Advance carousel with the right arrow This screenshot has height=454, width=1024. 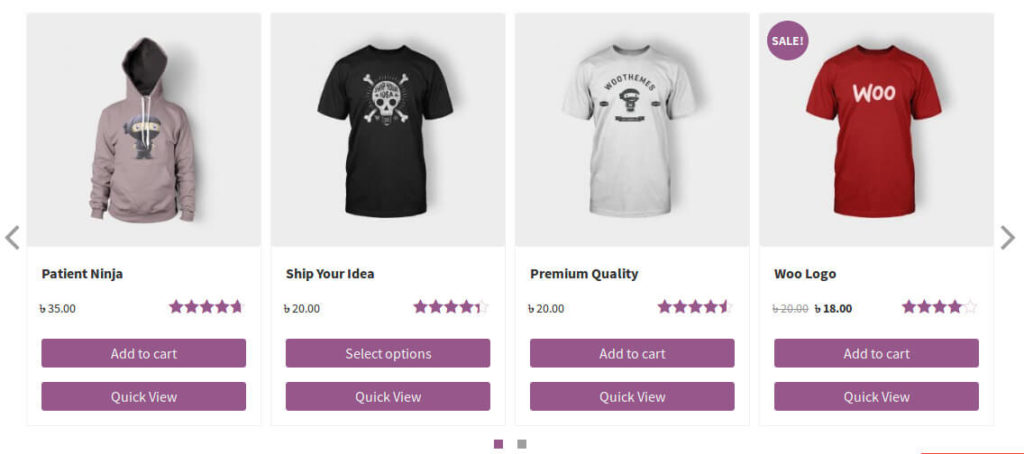tap(1008, 238)
